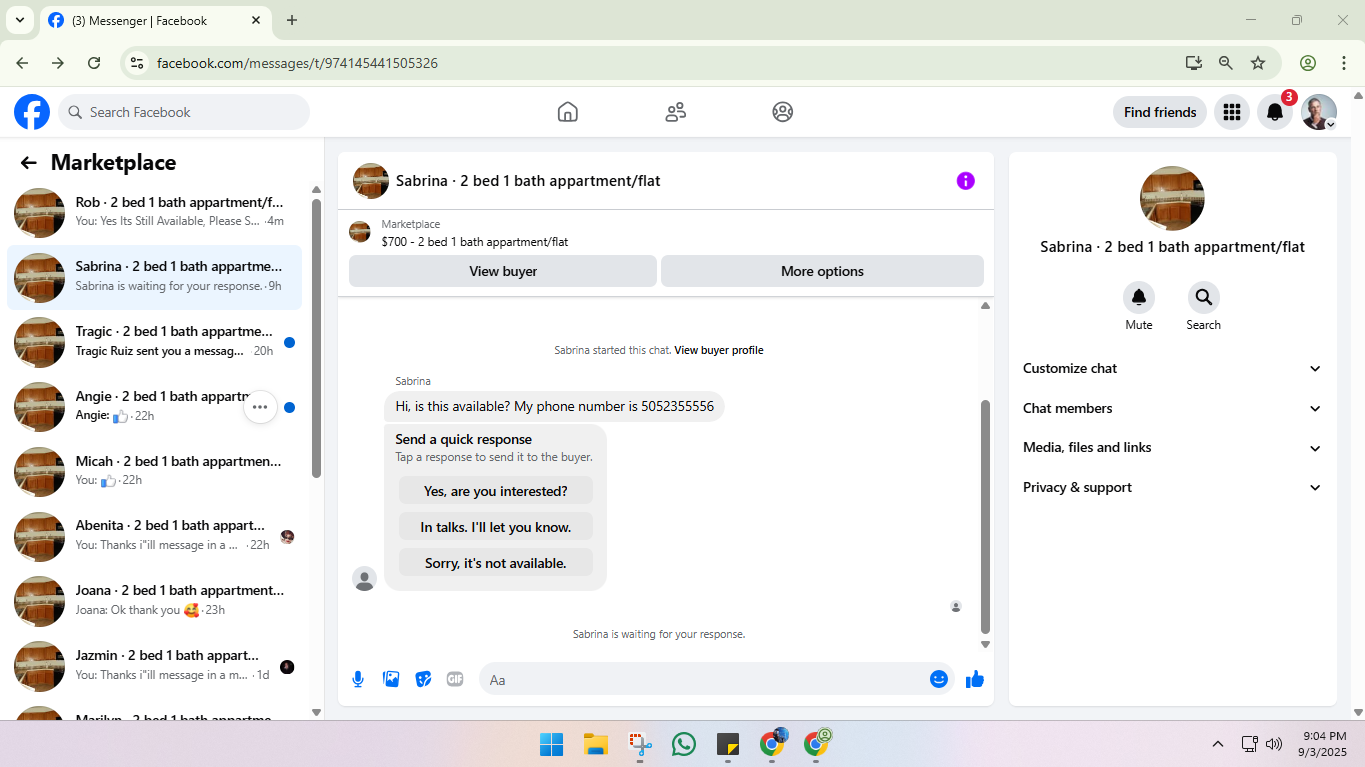Expand Media, files and links section
The width and height of the screenshot is (1365, 767).
tap(1172, 447)
